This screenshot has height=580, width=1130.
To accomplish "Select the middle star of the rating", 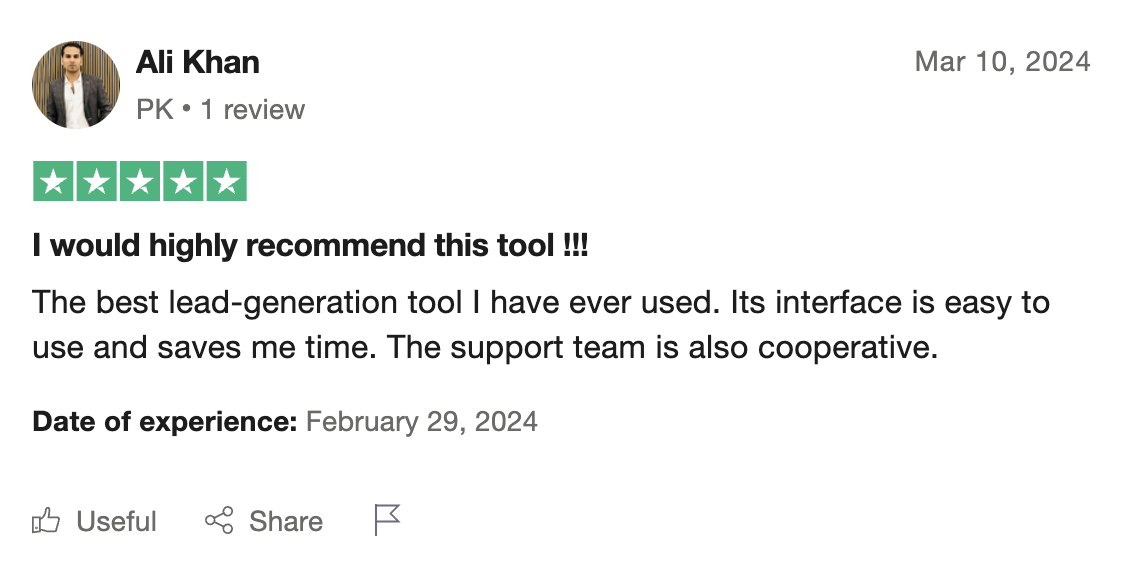I will click(x=140, y=181).
